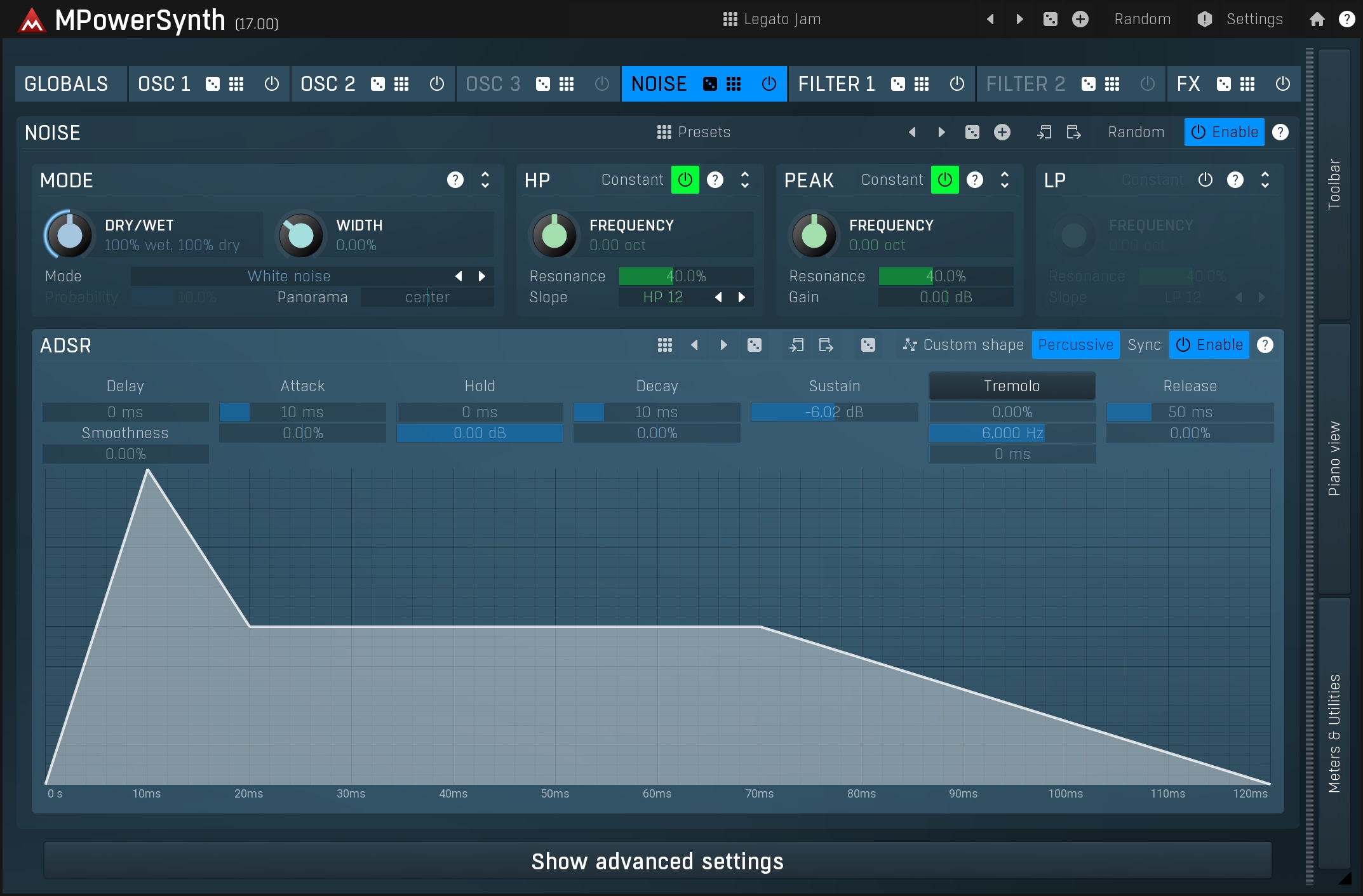Open ADSR presets grid icon

[664, 345]
